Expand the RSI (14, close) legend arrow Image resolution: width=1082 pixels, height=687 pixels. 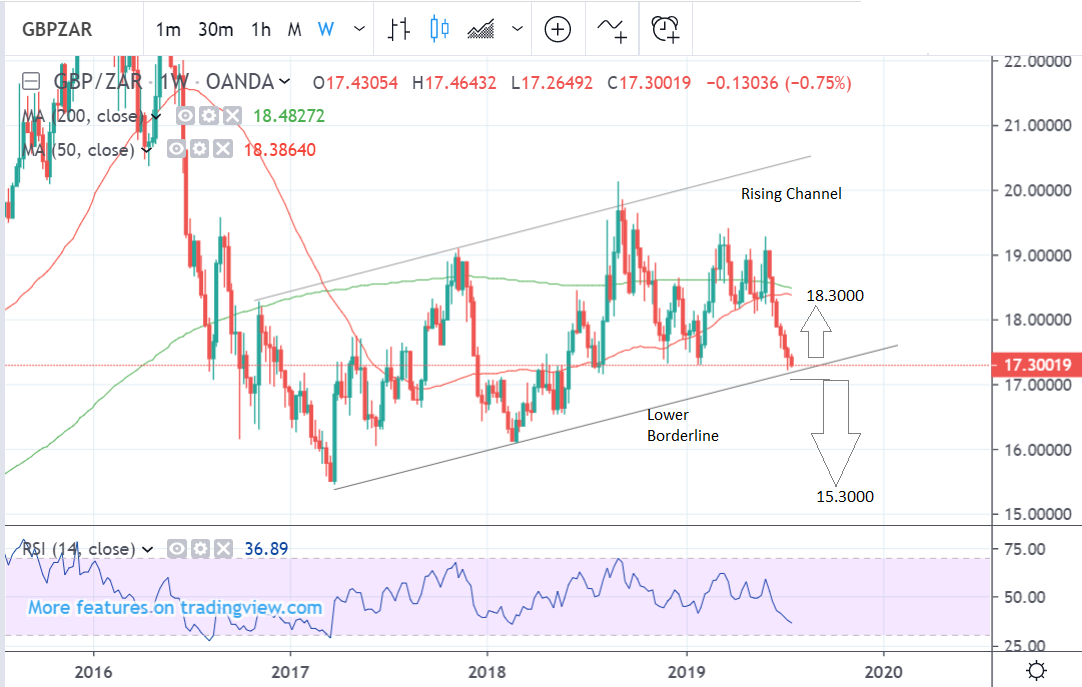(x=147, y=549)
